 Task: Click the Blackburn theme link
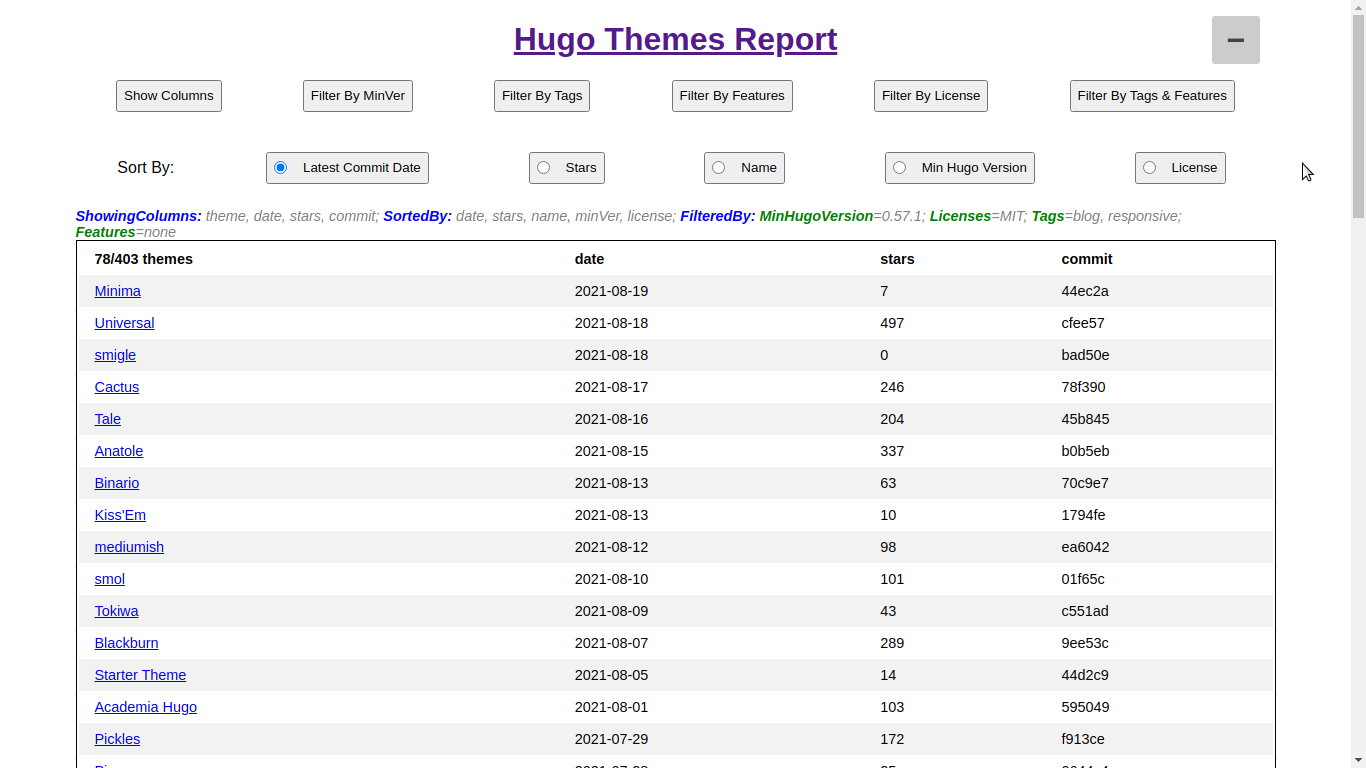(x=126, y=643)
